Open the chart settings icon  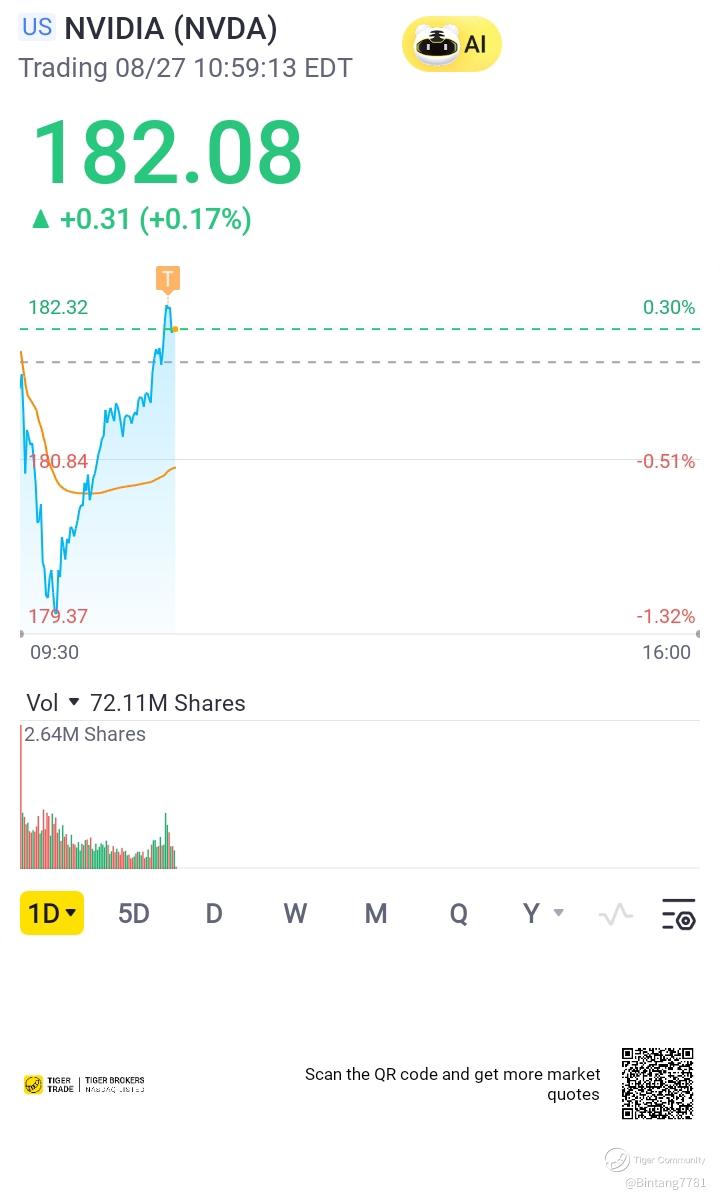[678, 914]
